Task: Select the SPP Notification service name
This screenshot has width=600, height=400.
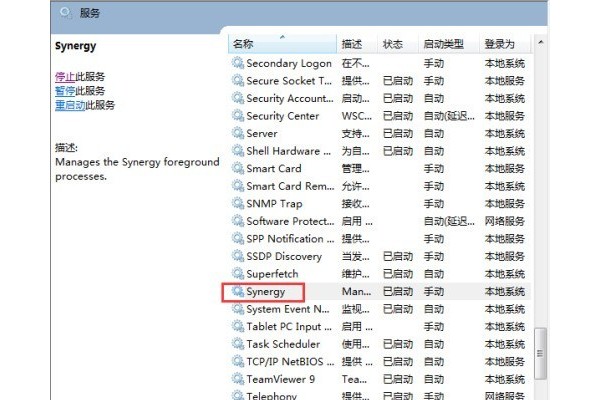Action: click(290, 239)
